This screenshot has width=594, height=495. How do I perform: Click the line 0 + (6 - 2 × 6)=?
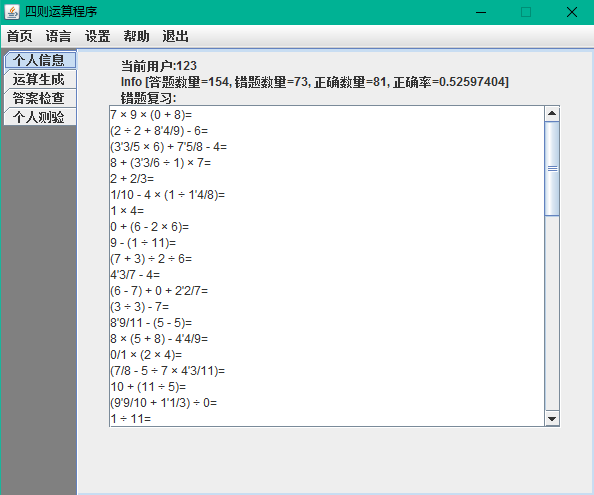pos(150,227)
